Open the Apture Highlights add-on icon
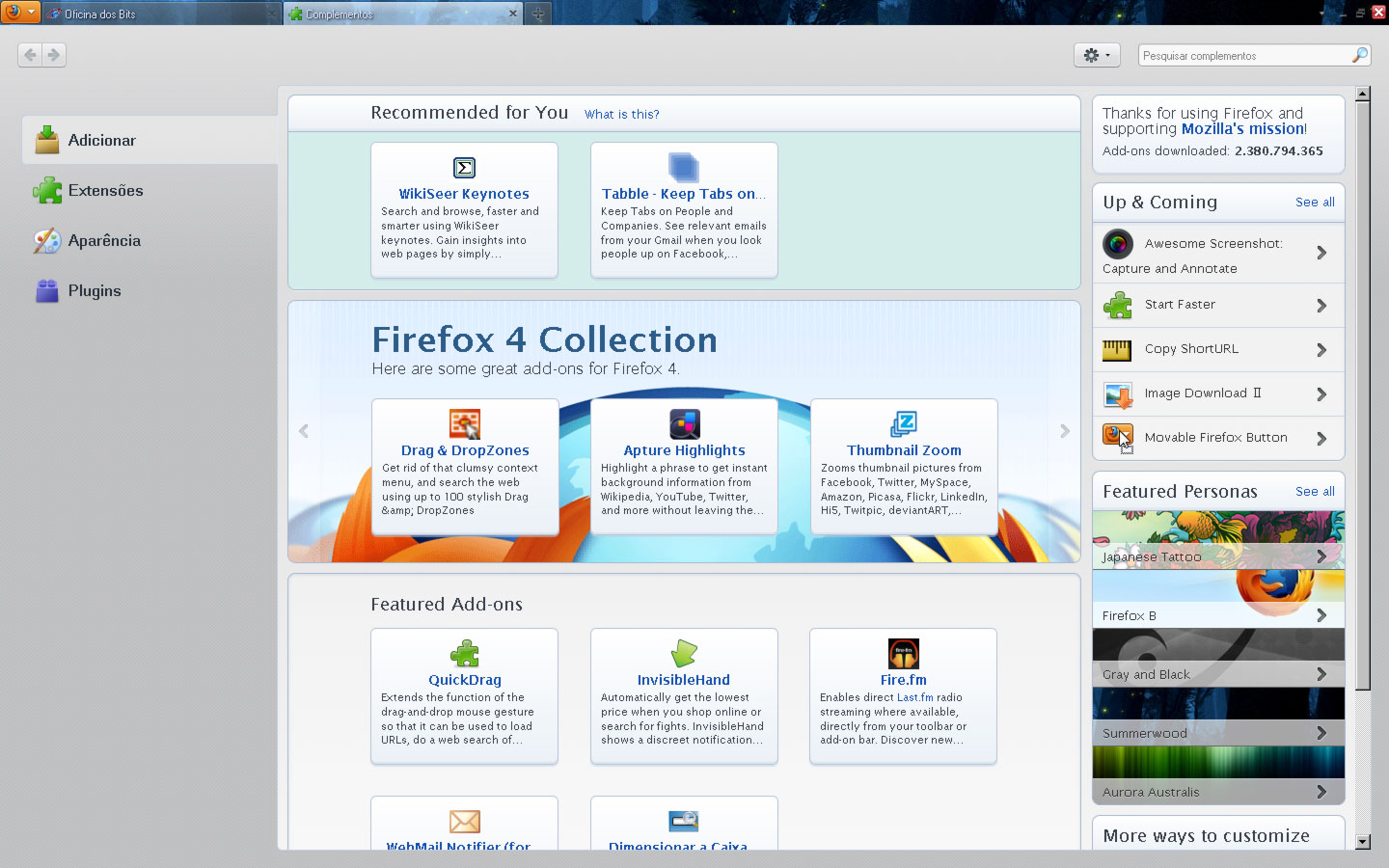 pos(684,424)
